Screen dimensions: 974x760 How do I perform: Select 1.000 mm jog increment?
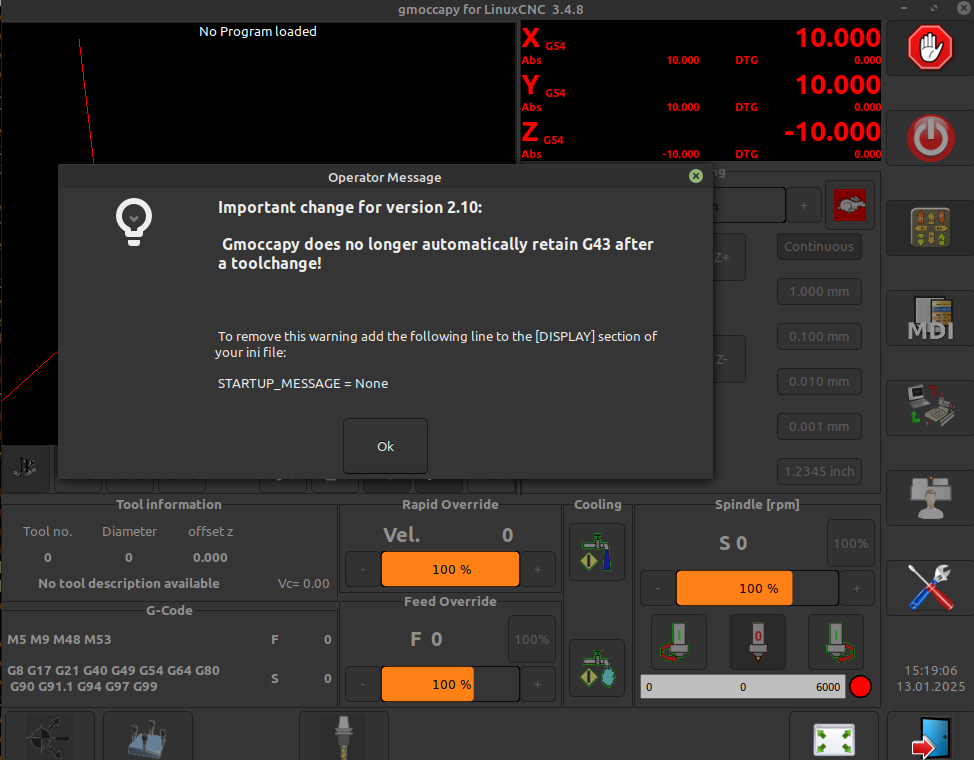819,291
